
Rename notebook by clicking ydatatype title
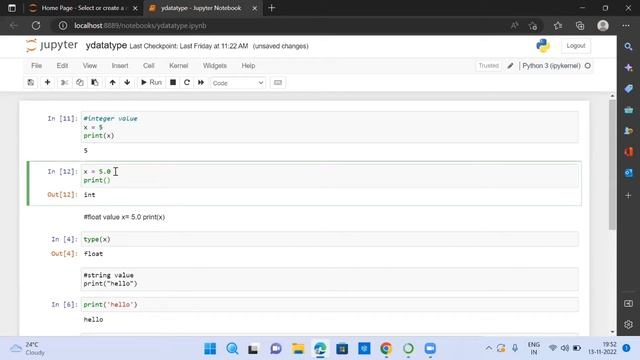pos(106,46)
